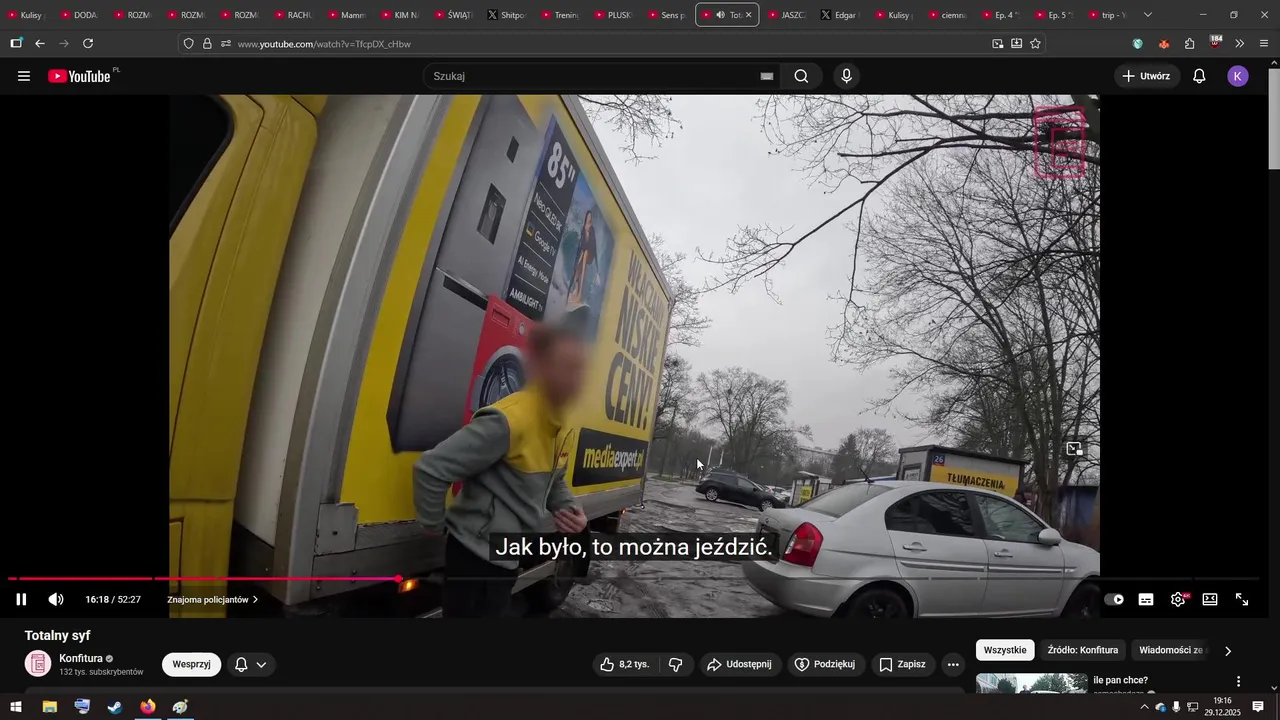
Task: Open the 'ile pan chce?' video thumbnail
Action: pyautogui.click(x=1031, y=684)
